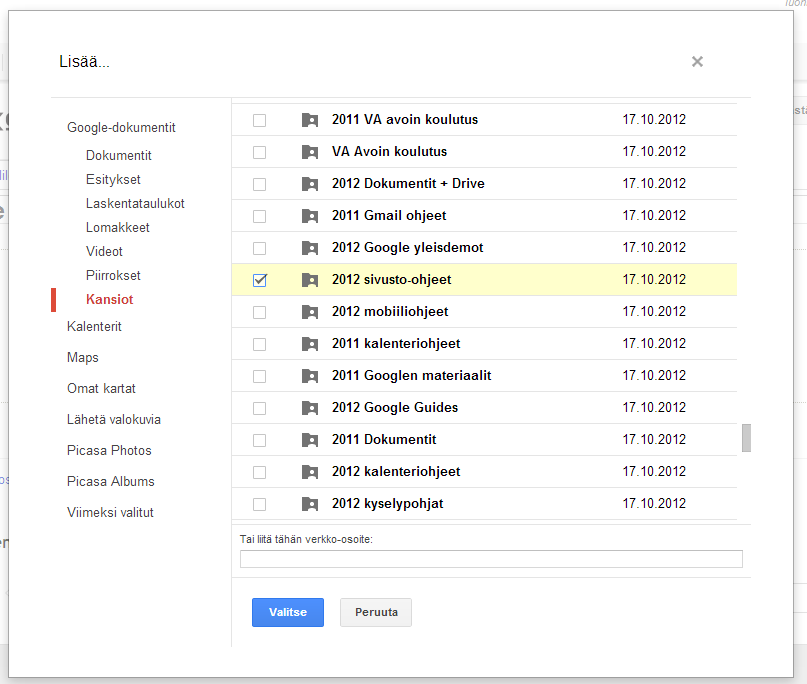Go to Viimeksi valitut section
807x684 pixels.
(x=110, y=512)
